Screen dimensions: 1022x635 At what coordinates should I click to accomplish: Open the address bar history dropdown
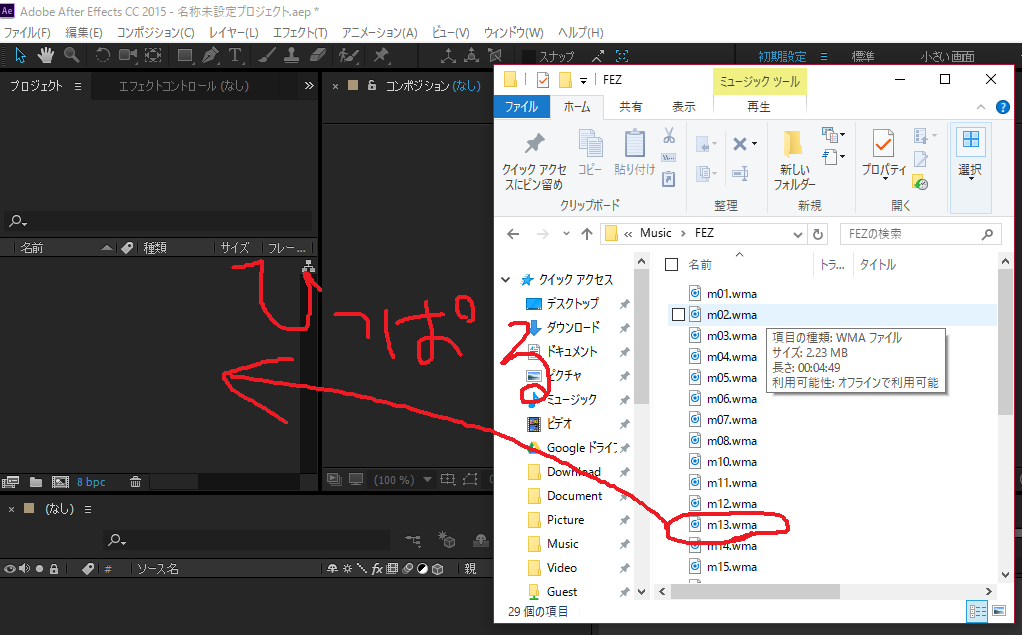[x=797, y=234]
